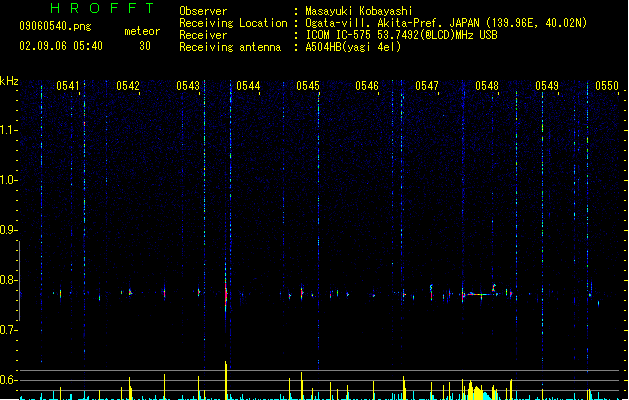The height and width of the screenshot is (400, 629).
Task: Click the A504HB(yagi 4el) antenna text
Action: coord(353,47)
